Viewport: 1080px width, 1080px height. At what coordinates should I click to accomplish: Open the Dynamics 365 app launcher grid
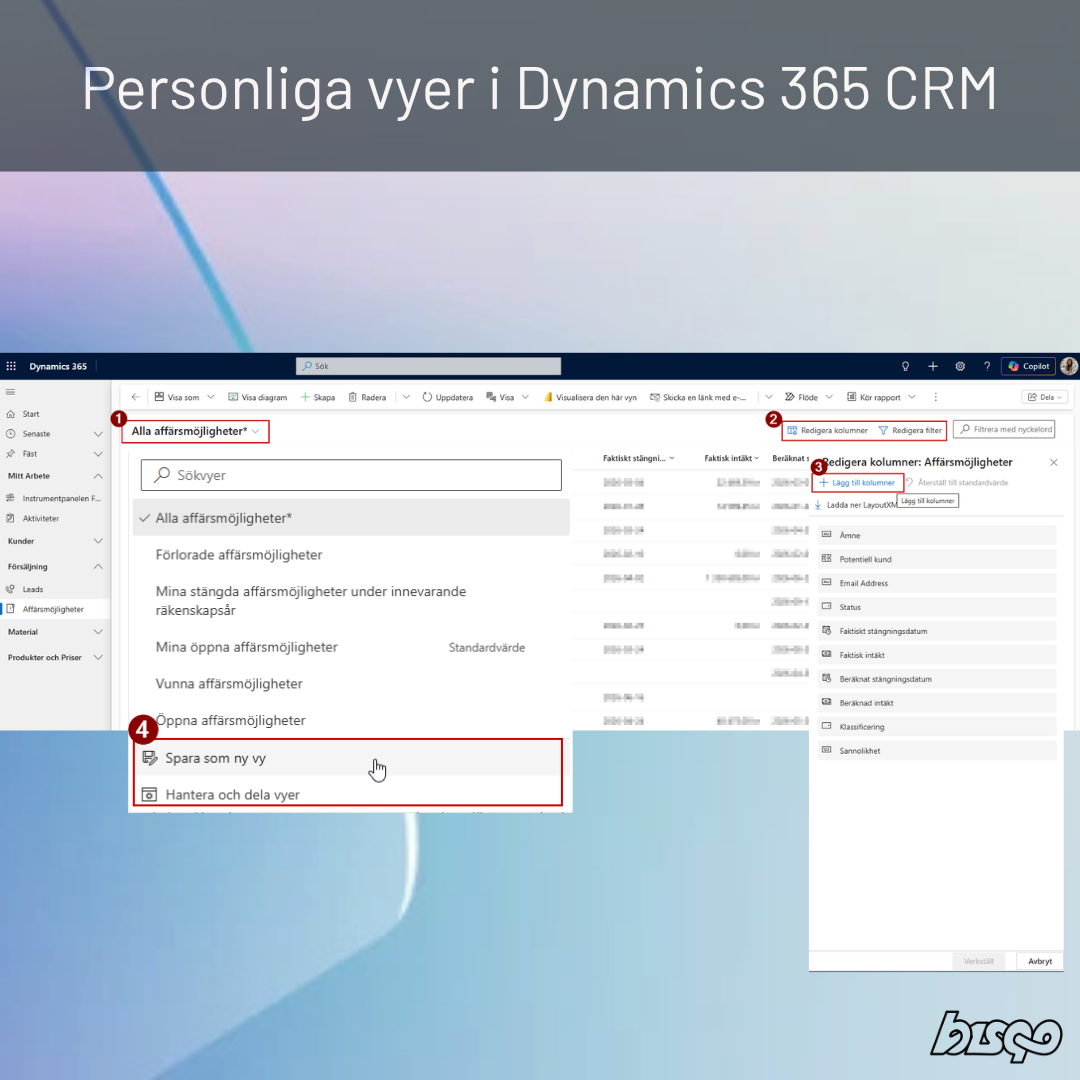pos(11,366)
